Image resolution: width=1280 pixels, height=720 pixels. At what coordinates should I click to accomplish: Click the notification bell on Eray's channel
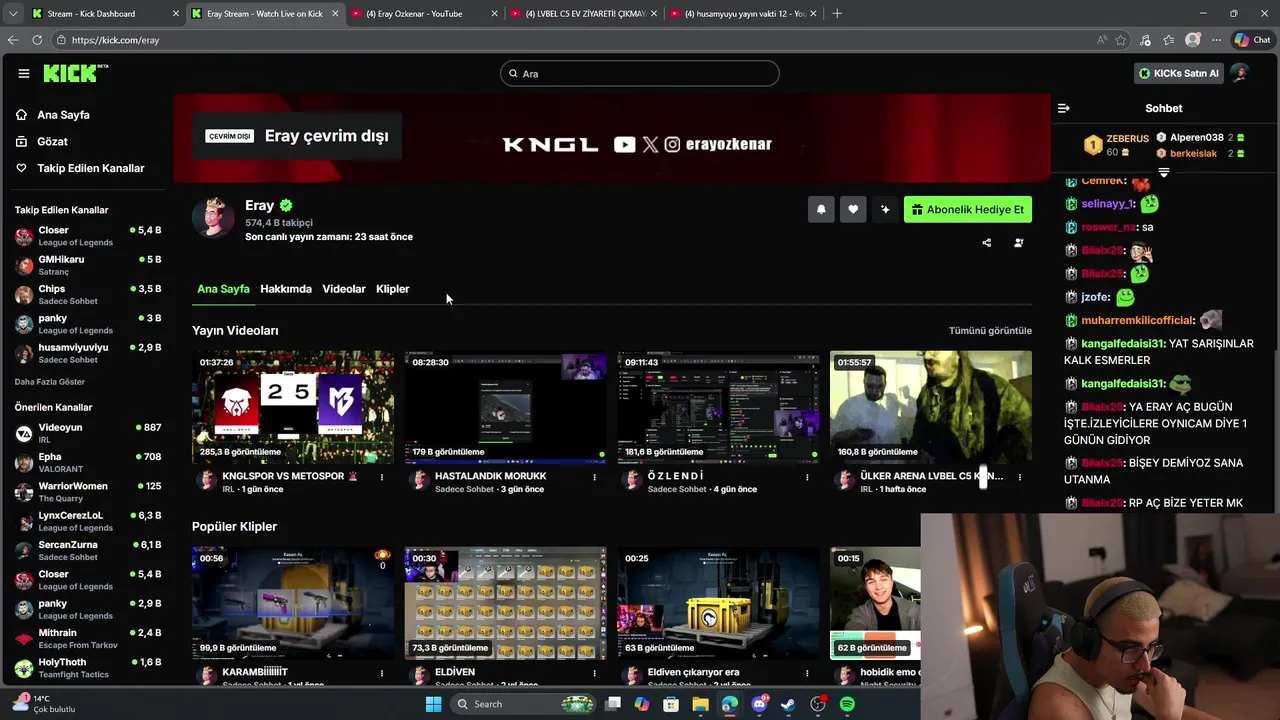[x=821, y=209]
